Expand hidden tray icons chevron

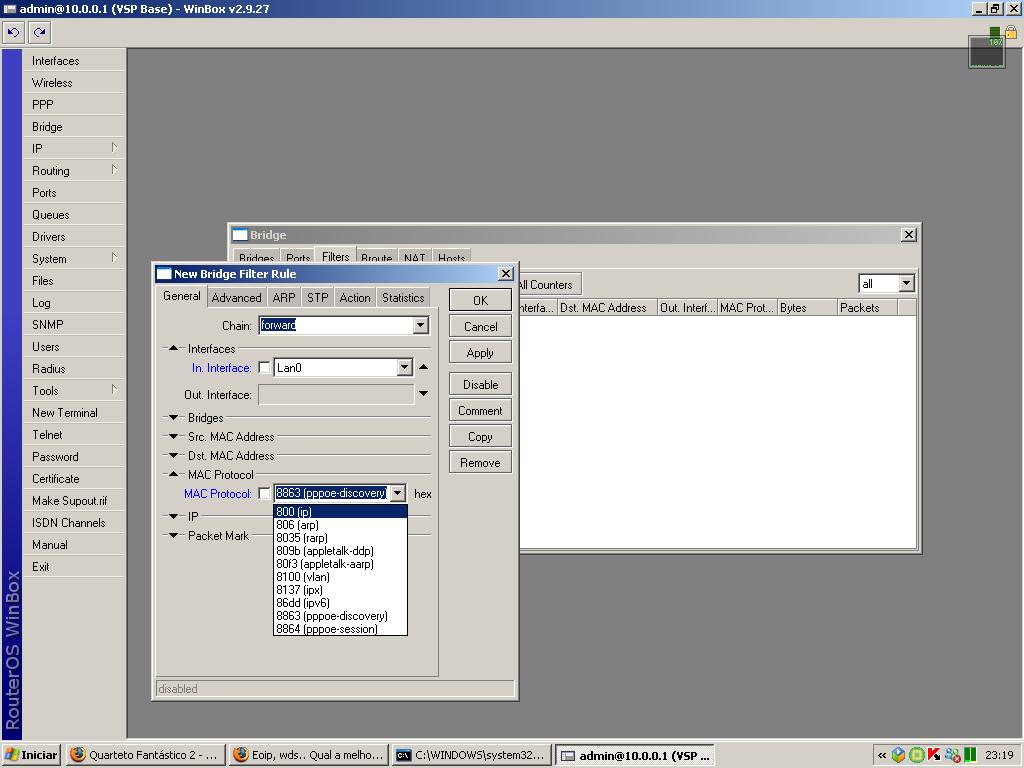click(x=882, y=756)
